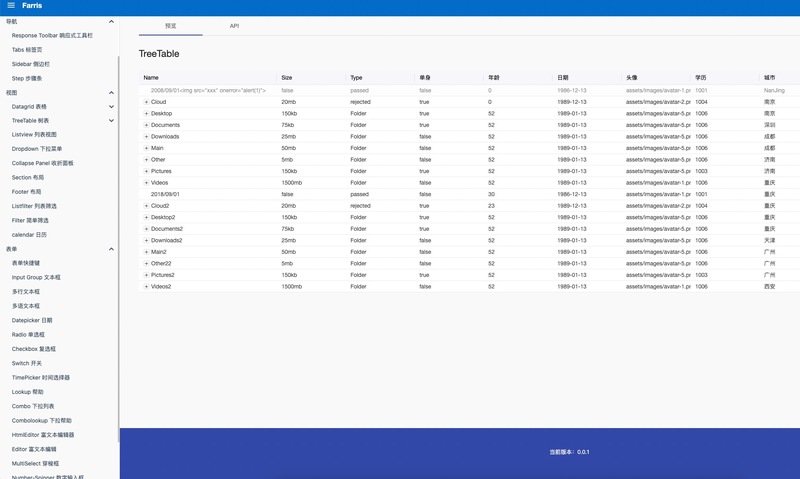Image resolution: width=800 pixels, height=479 pixels.
Task: Open 表单快捷键 page
Action: click(26, 263)
